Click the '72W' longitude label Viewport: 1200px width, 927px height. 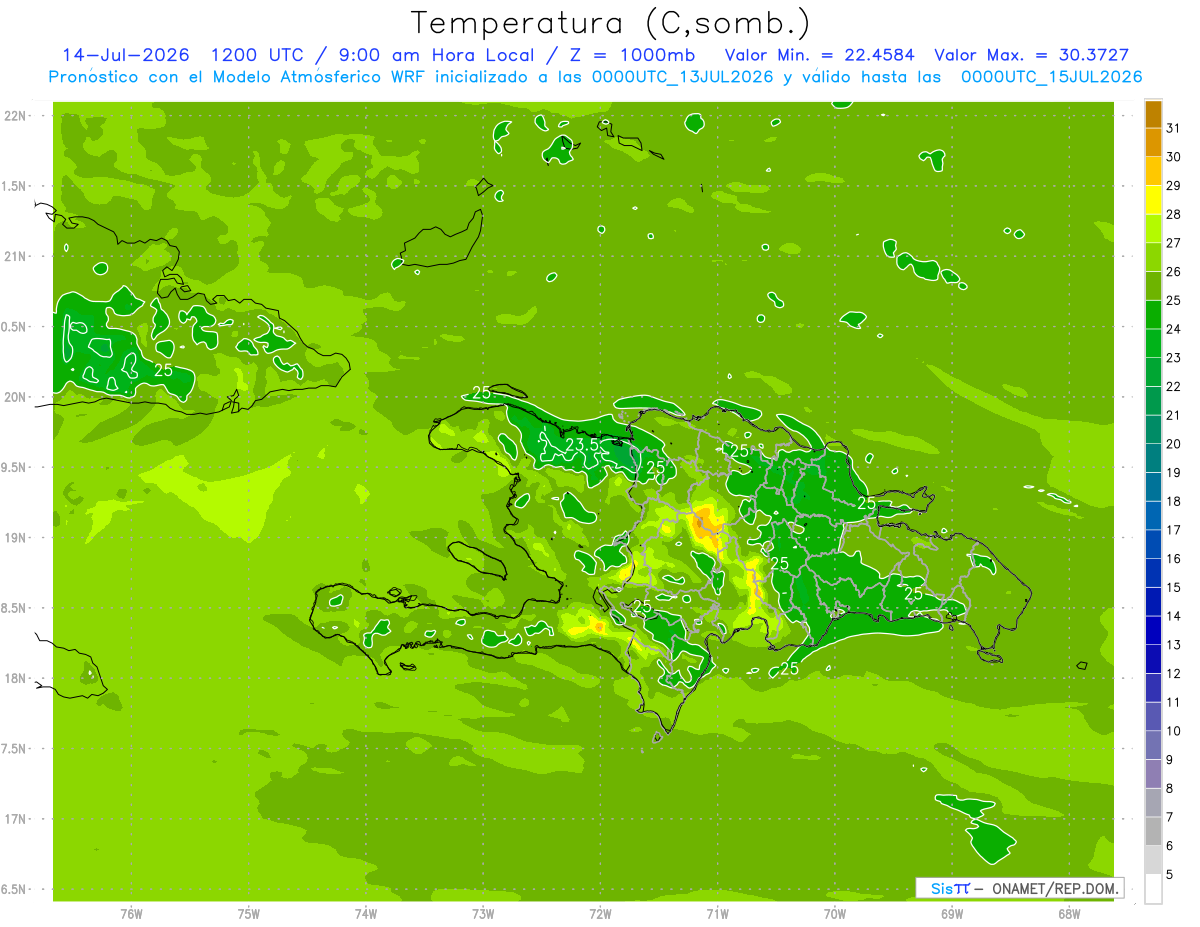coord(600,913)
